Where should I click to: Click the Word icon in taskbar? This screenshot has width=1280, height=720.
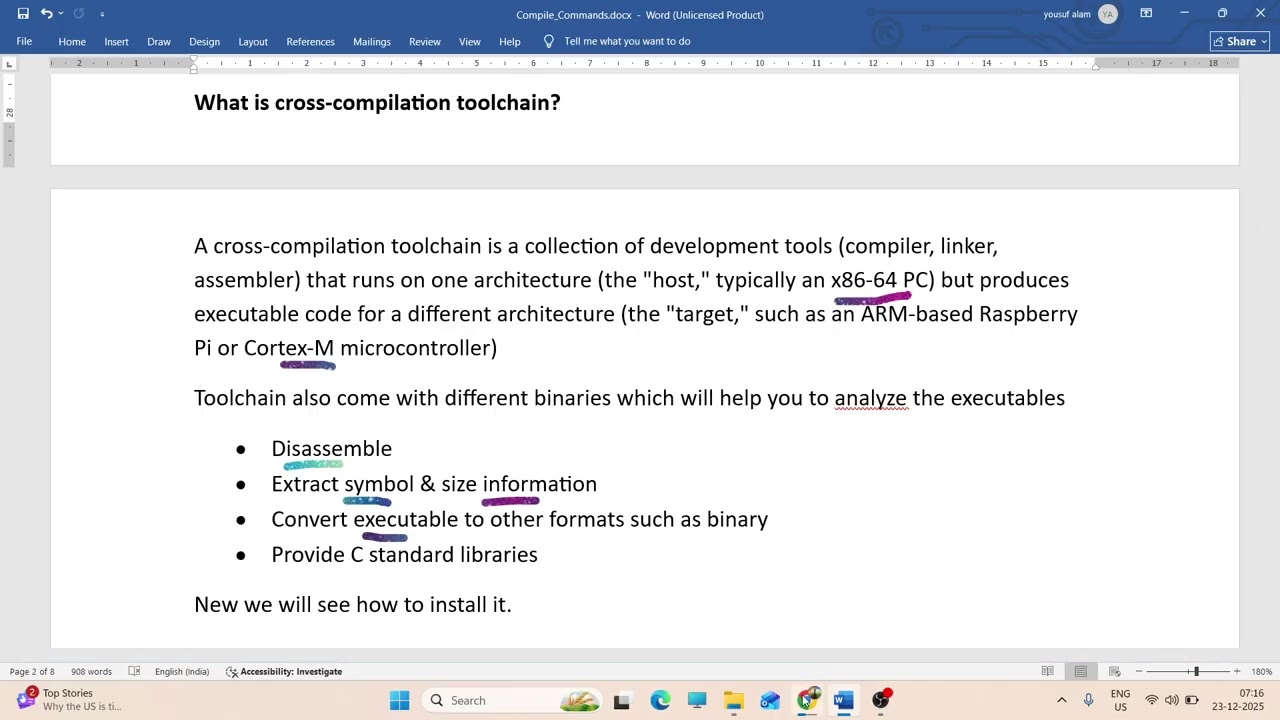(844, 701)
